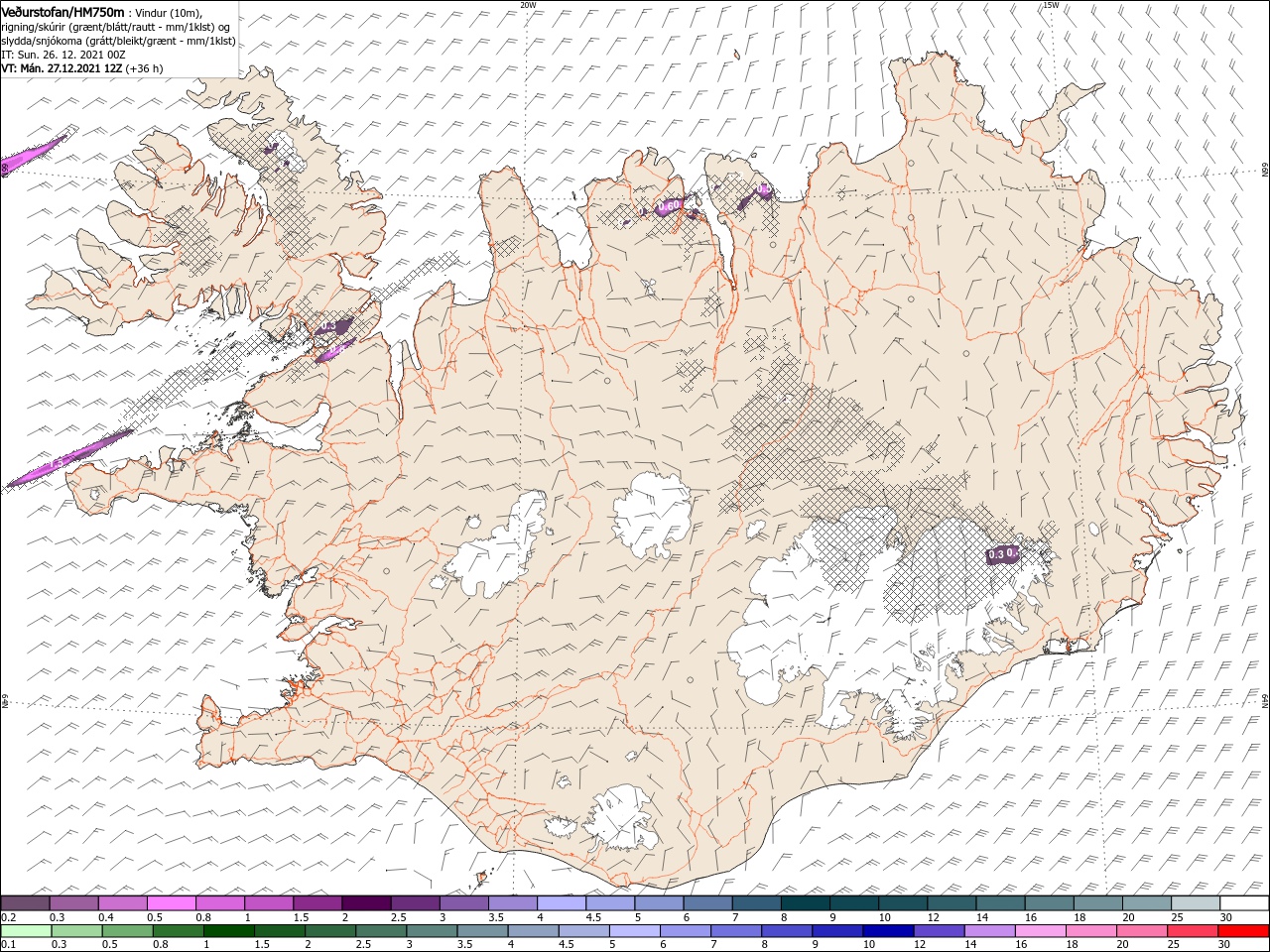Pick the bright red swatch labeled 30
This screenshot has width=1270, height=952.
point(1243,931)
